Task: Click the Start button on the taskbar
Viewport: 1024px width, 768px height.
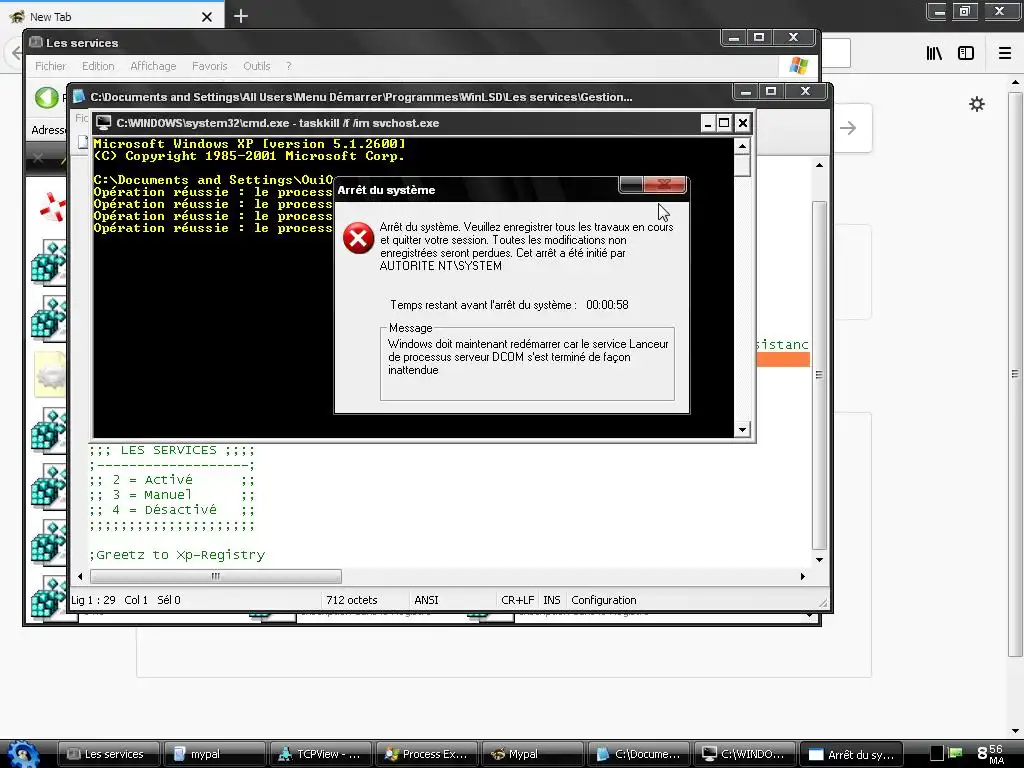Action: (23, 754)
